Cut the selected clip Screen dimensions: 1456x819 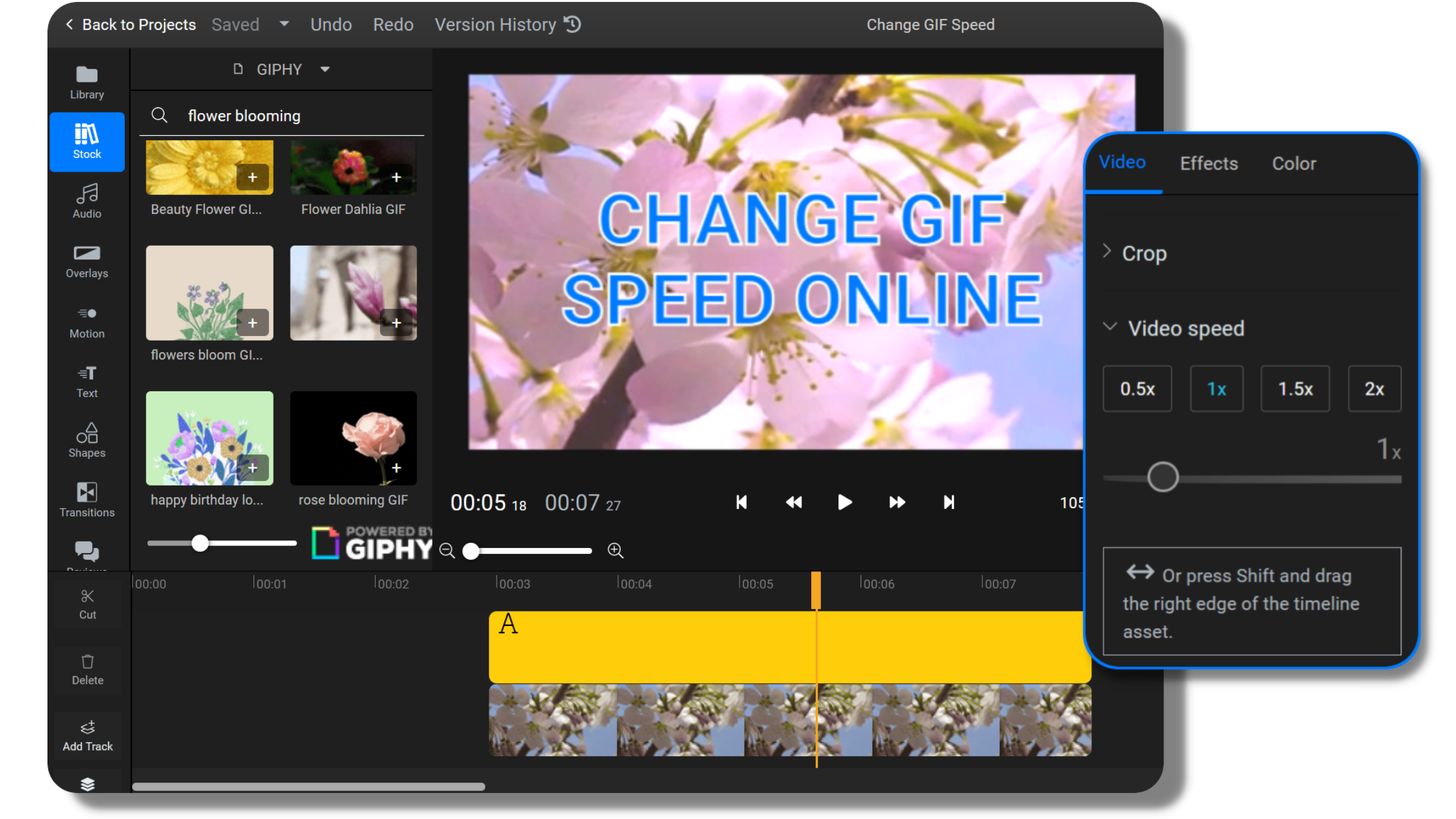[86, 603]
